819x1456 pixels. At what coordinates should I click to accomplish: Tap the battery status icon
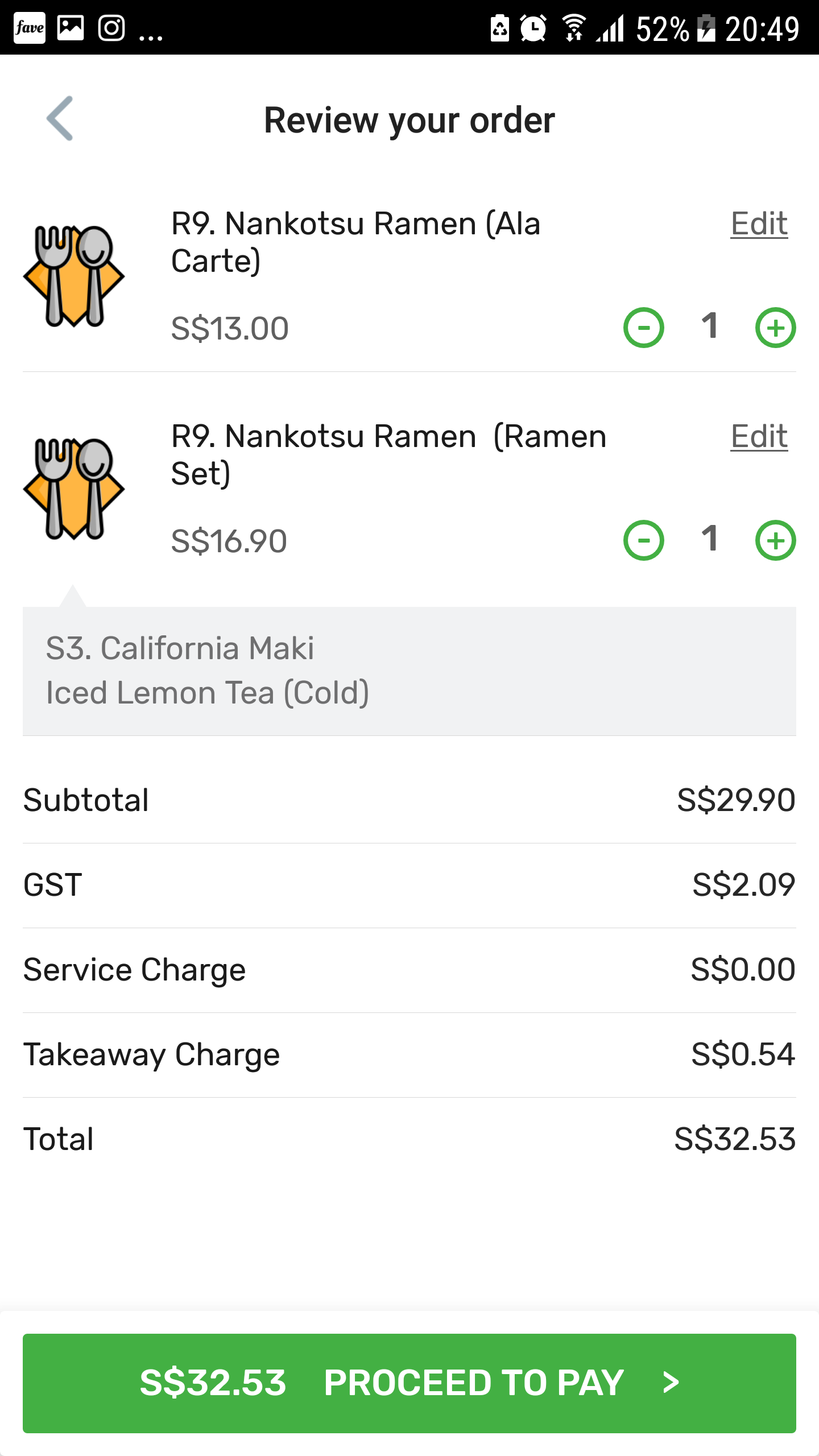(706, 28)
